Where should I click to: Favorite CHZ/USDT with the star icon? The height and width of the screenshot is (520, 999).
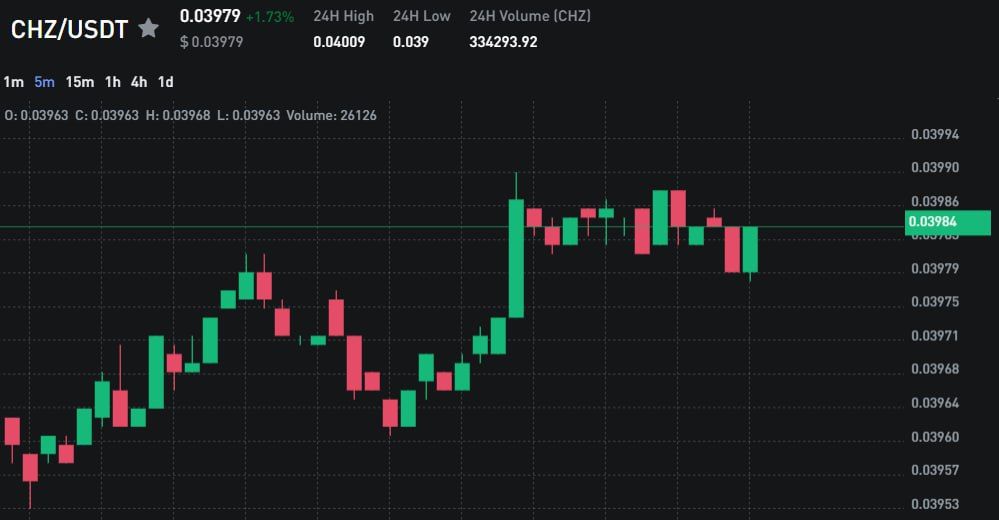point(148,28)
